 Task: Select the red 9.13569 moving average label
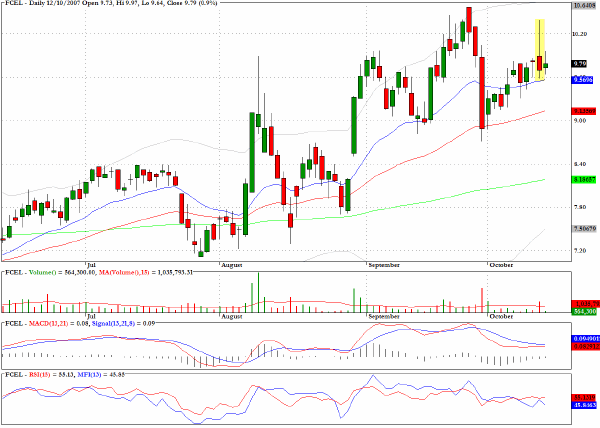(x=584, y=111)
